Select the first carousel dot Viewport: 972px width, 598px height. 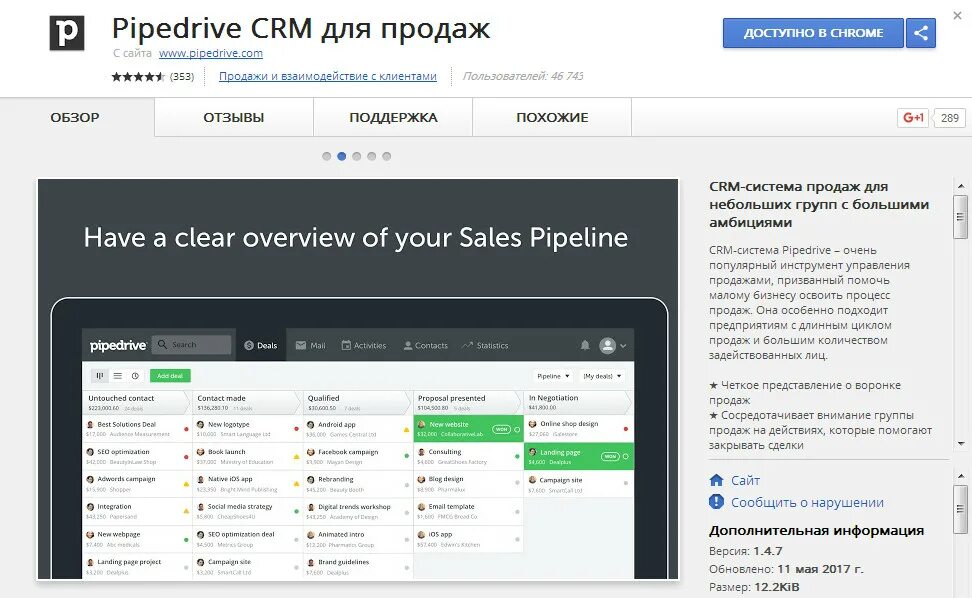point(327,156)
